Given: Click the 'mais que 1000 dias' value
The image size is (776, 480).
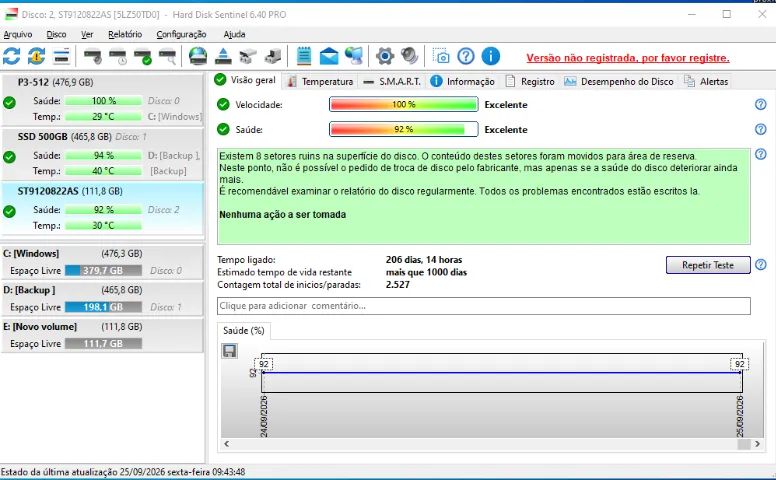Looking at the screenshot, I should coord(427,272).
